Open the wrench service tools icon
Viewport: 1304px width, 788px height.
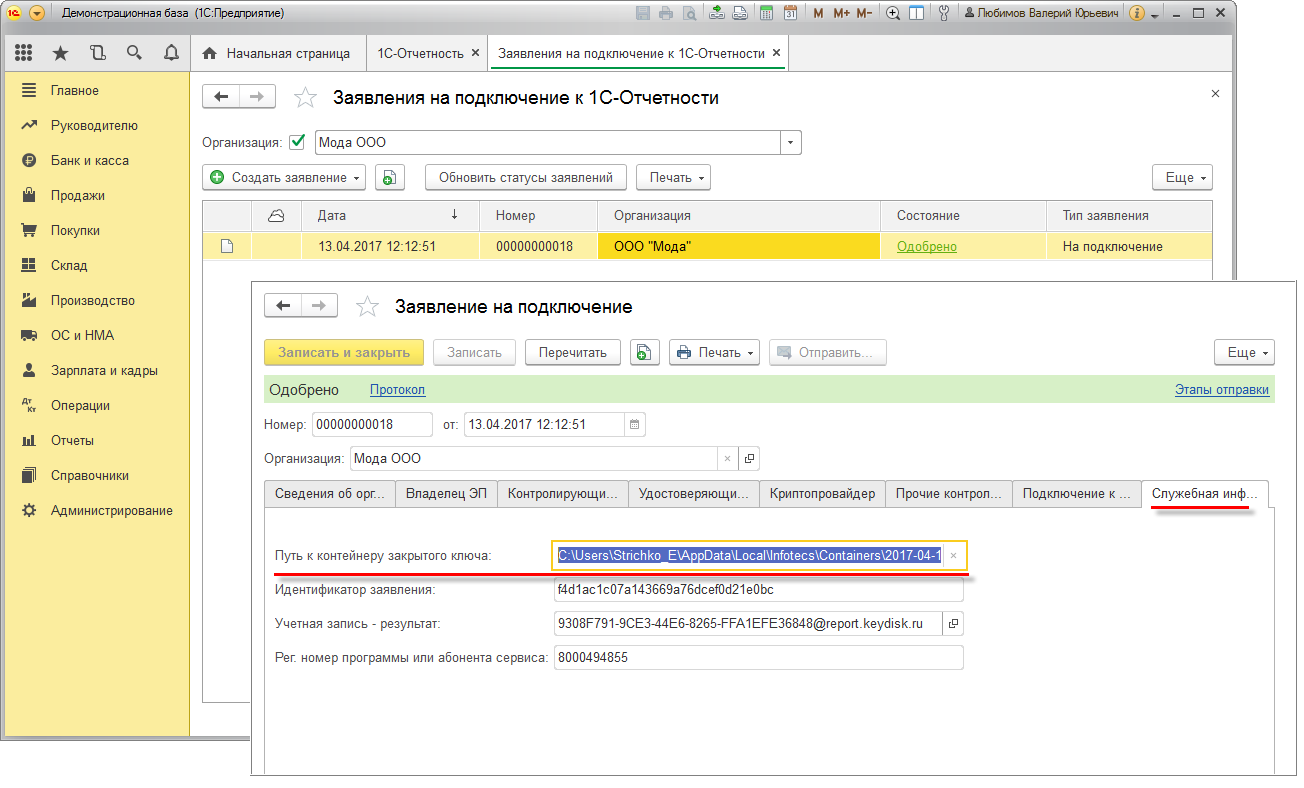(945, 13)
